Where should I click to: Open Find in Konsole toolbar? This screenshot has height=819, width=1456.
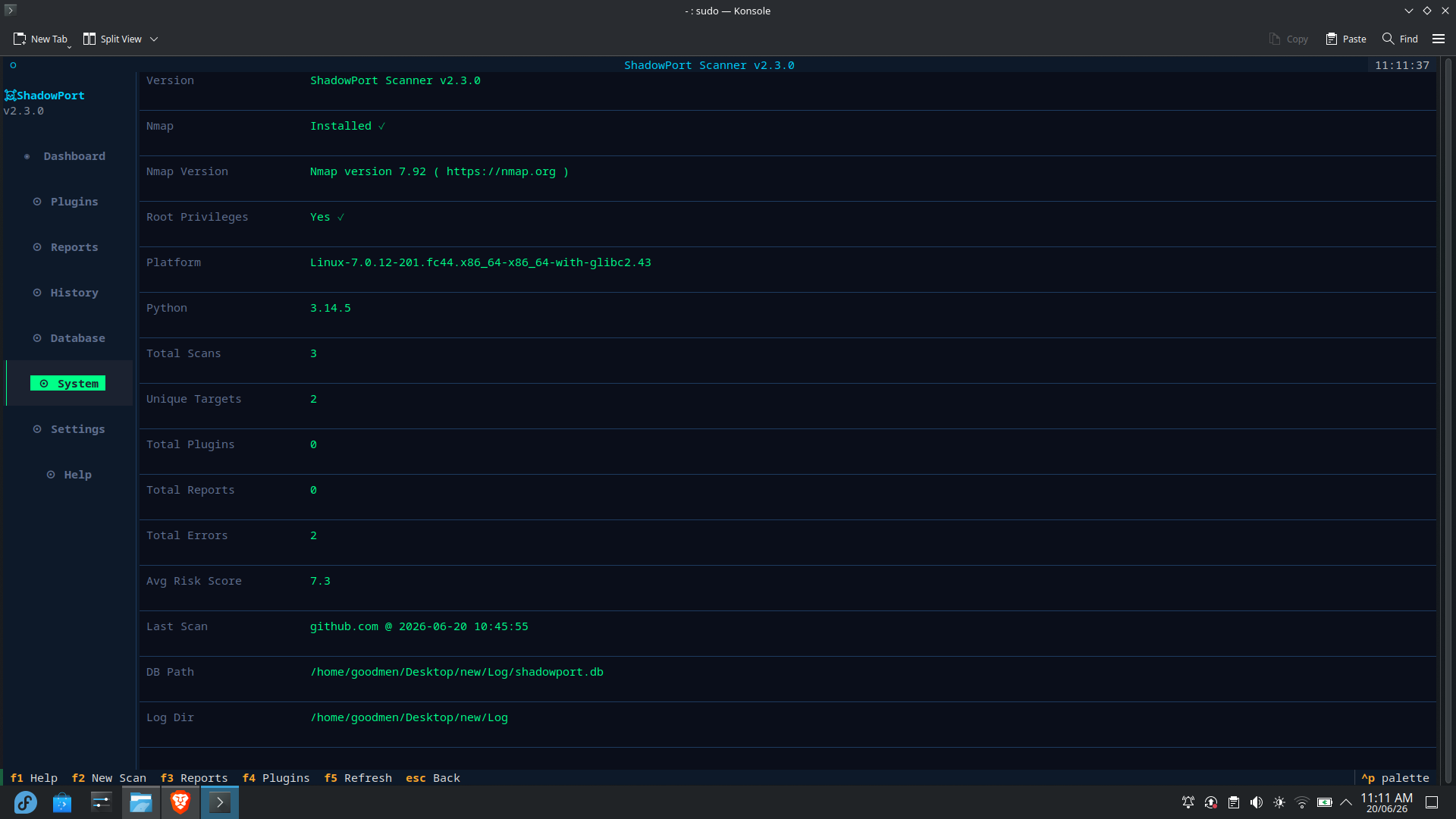coord(1400,39)
